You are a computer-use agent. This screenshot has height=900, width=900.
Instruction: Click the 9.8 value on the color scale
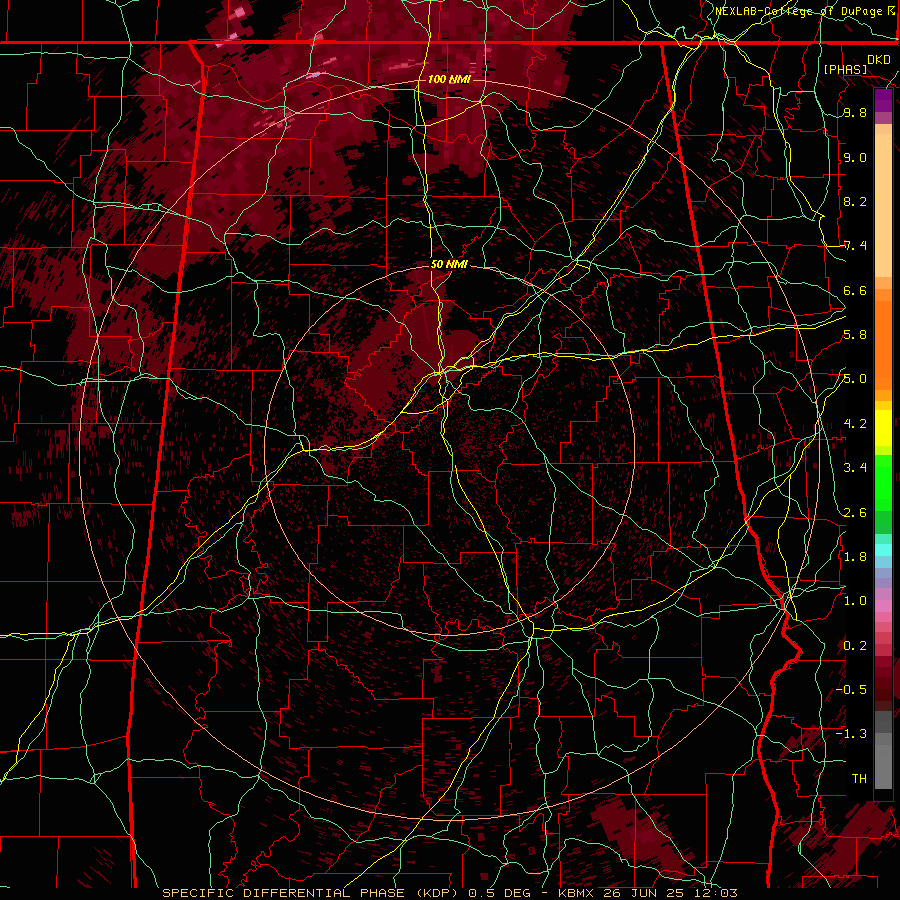(x=855, y=112)
